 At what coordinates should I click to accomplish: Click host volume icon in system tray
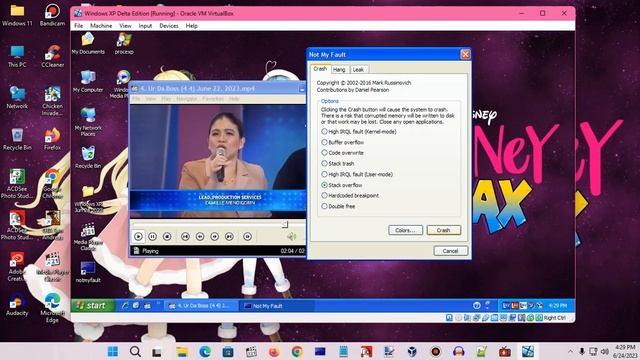(x=604, y=351)
